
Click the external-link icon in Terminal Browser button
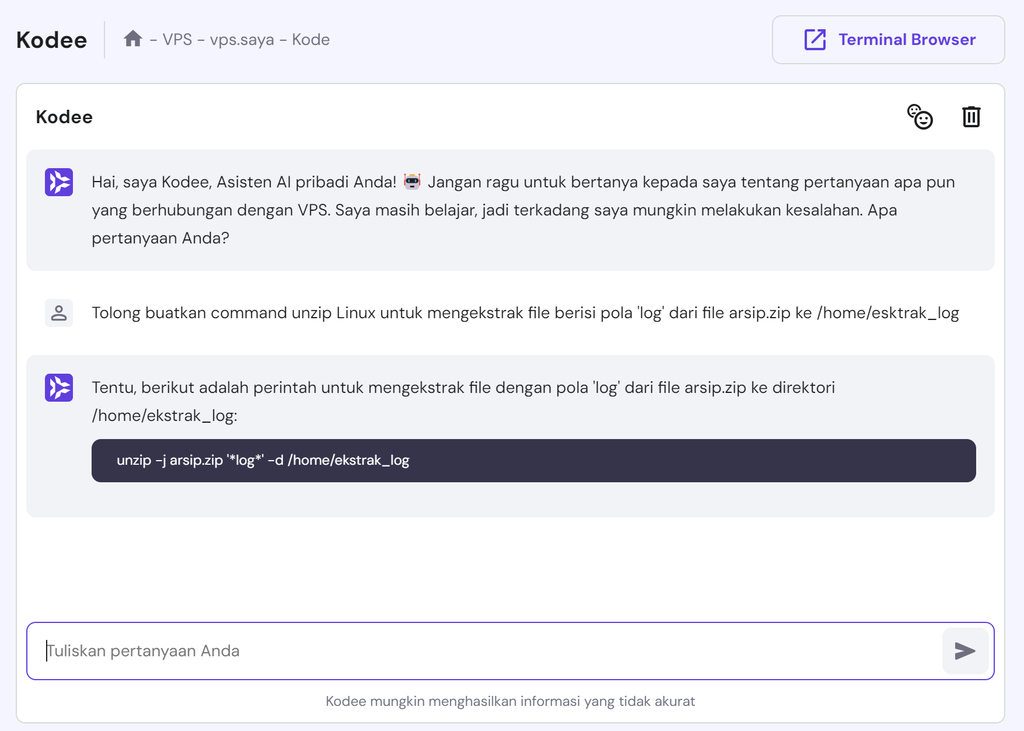point(816,39)
